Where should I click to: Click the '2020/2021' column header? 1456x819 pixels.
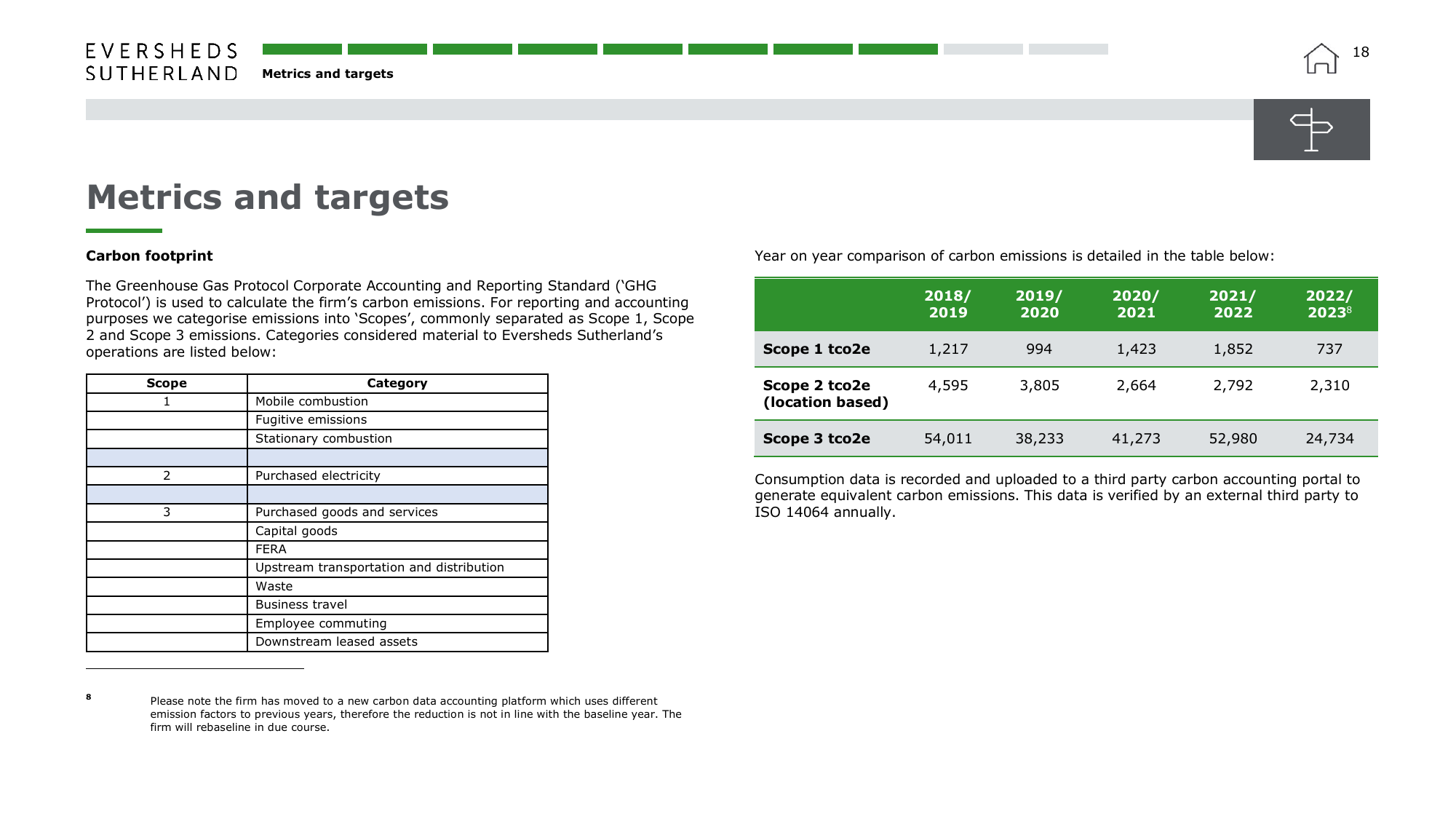(x=1136, y=304)
